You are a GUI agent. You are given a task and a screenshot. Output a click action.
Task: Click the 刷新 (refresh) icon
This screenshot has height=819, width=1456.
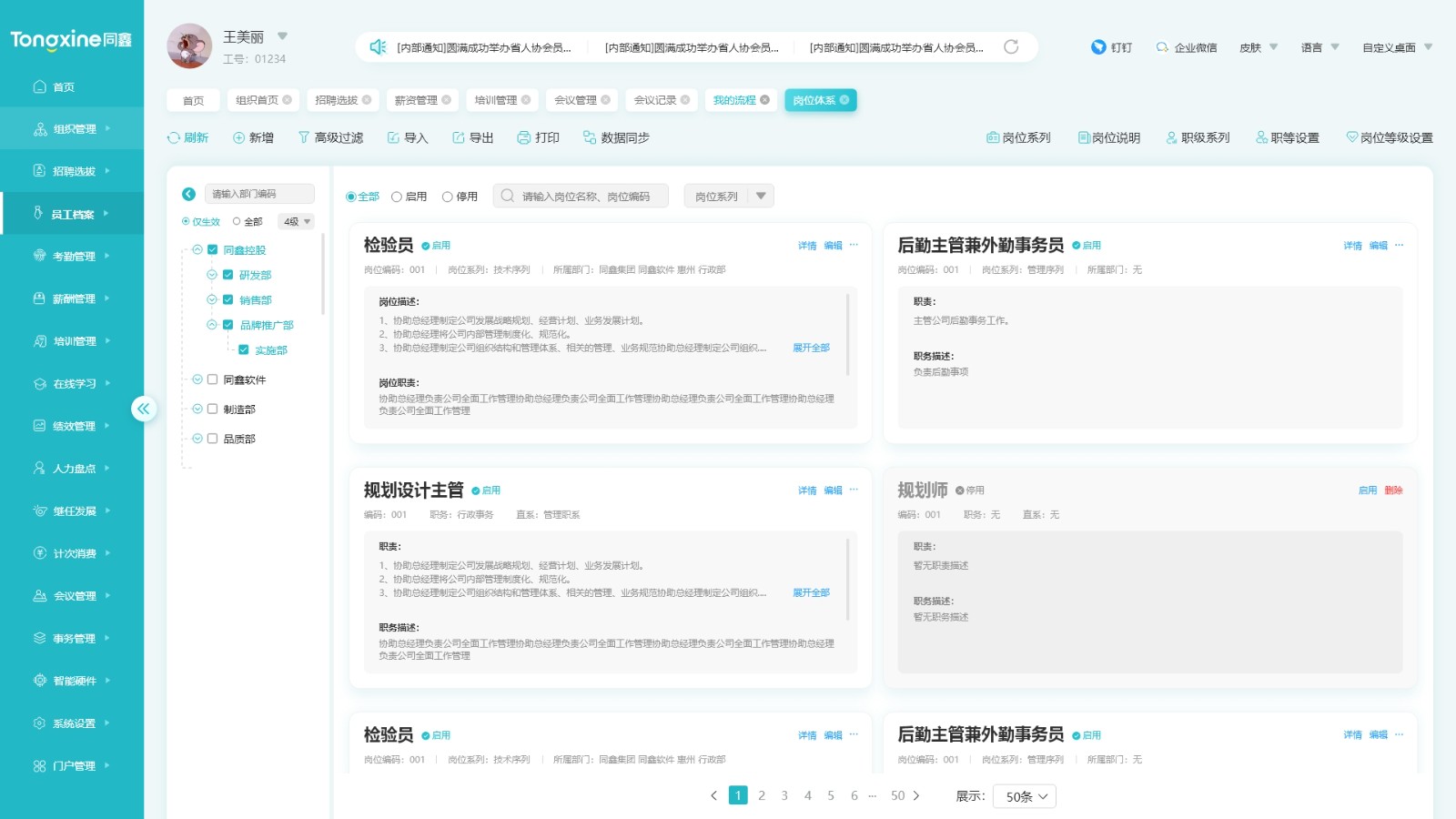coord(173,137)
